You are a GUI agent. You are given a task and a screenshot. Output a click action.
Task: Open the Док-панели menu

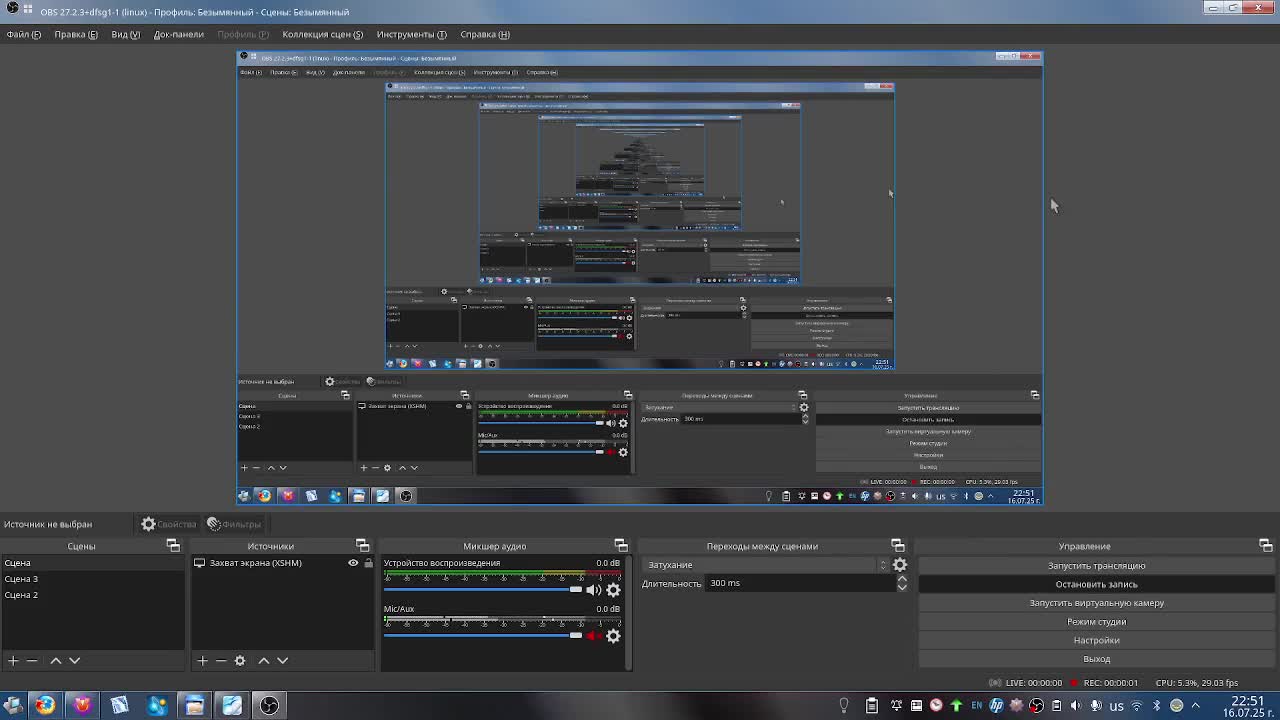[x=178, y=34]
